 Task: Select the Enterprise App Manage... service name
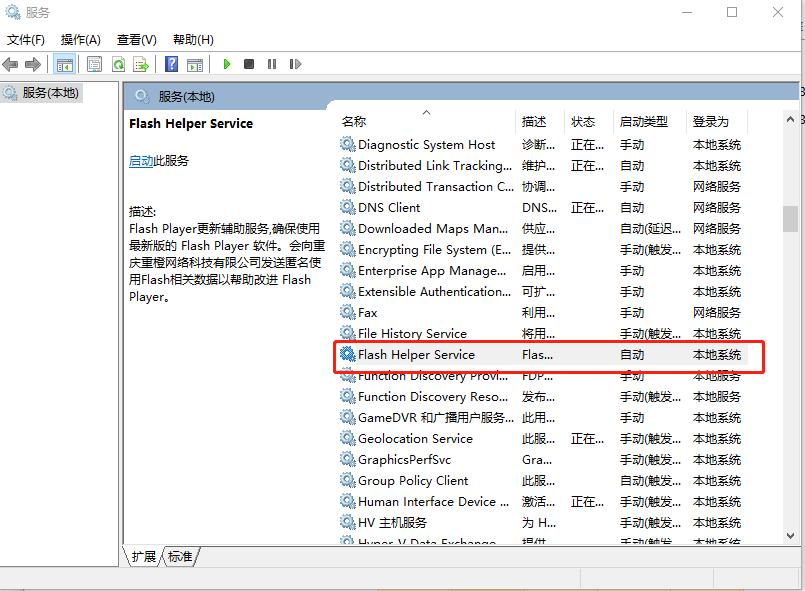432,271
